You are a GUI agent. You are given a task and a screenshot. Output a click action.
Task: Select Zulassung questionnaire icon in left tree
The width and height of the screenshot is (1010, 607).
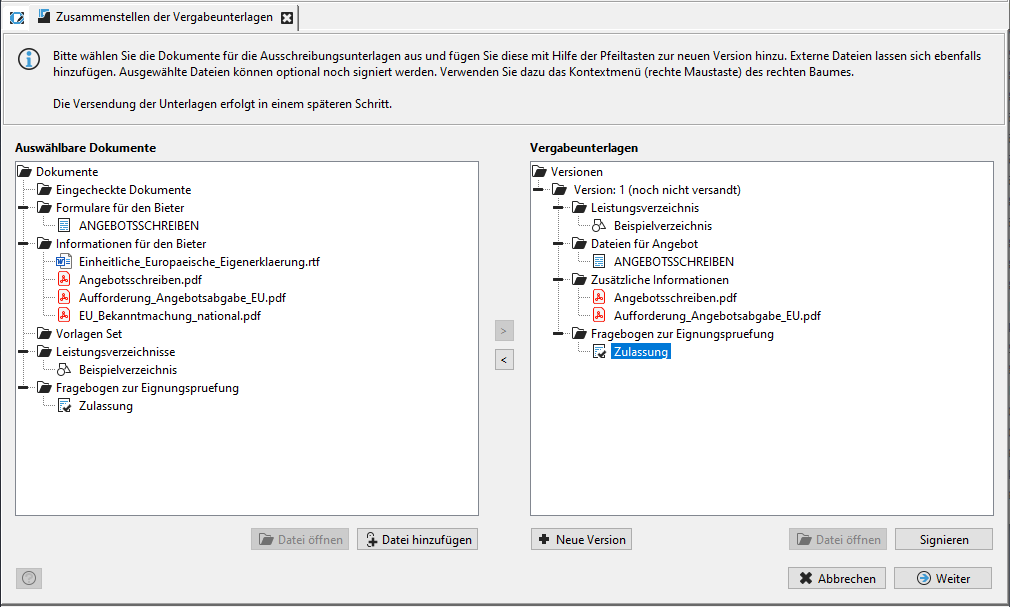point(64,406)
